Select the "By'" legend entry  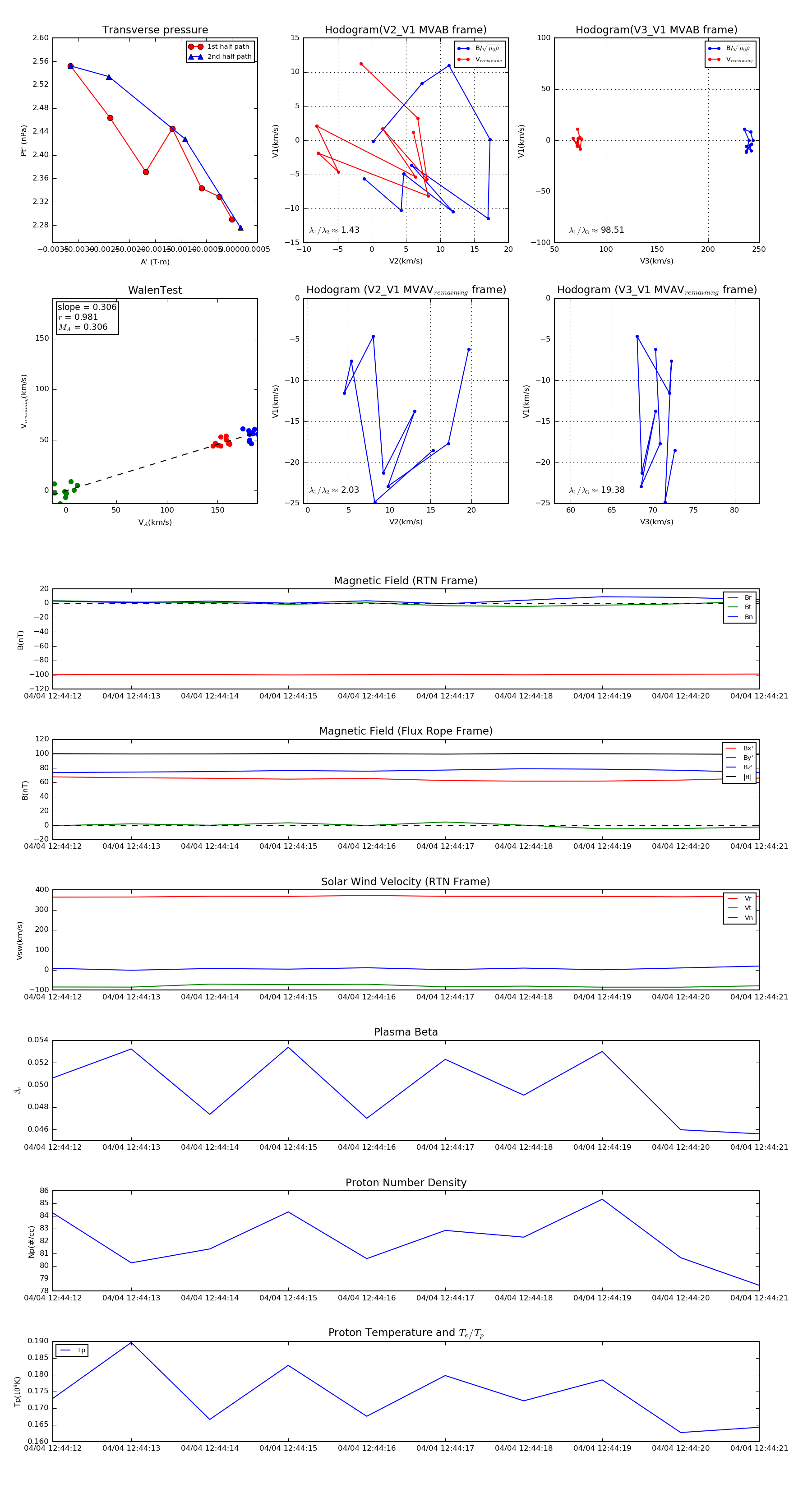739,758
